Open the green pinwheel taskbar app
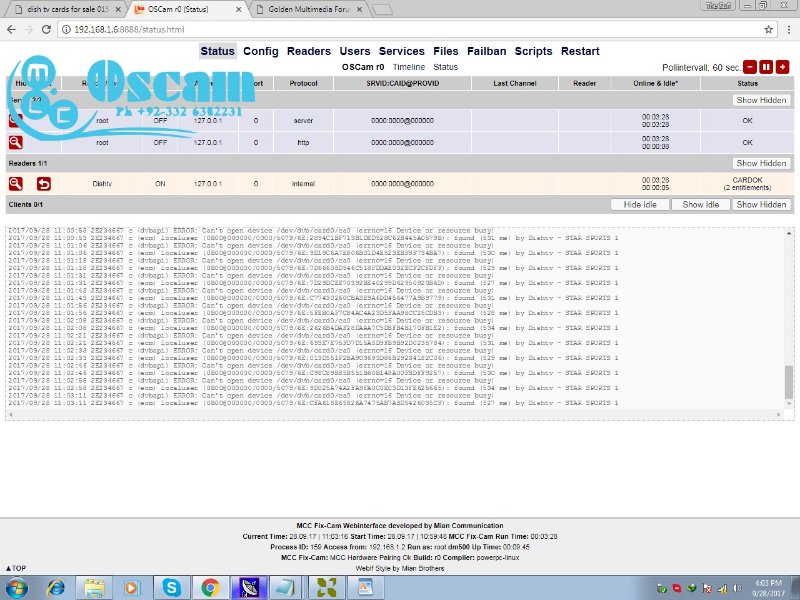Viewport: 800px width, 600px height. [x=327, y=588]
